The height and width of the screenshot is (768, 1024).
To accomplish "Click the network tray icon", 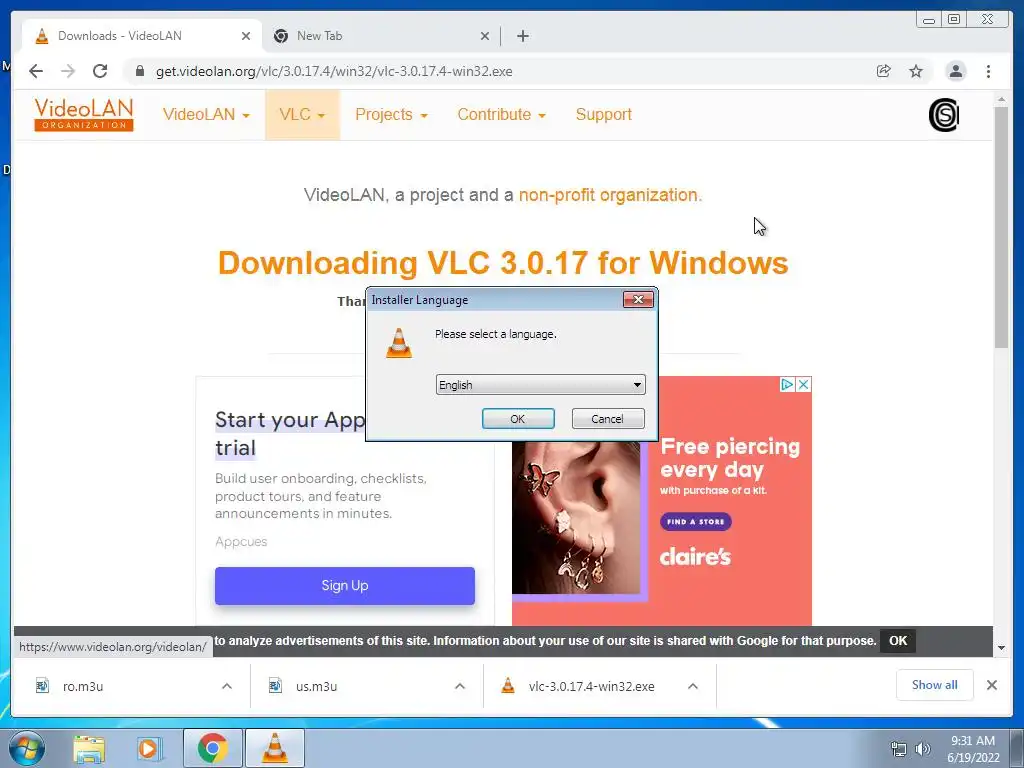I will tap(899, 749).
